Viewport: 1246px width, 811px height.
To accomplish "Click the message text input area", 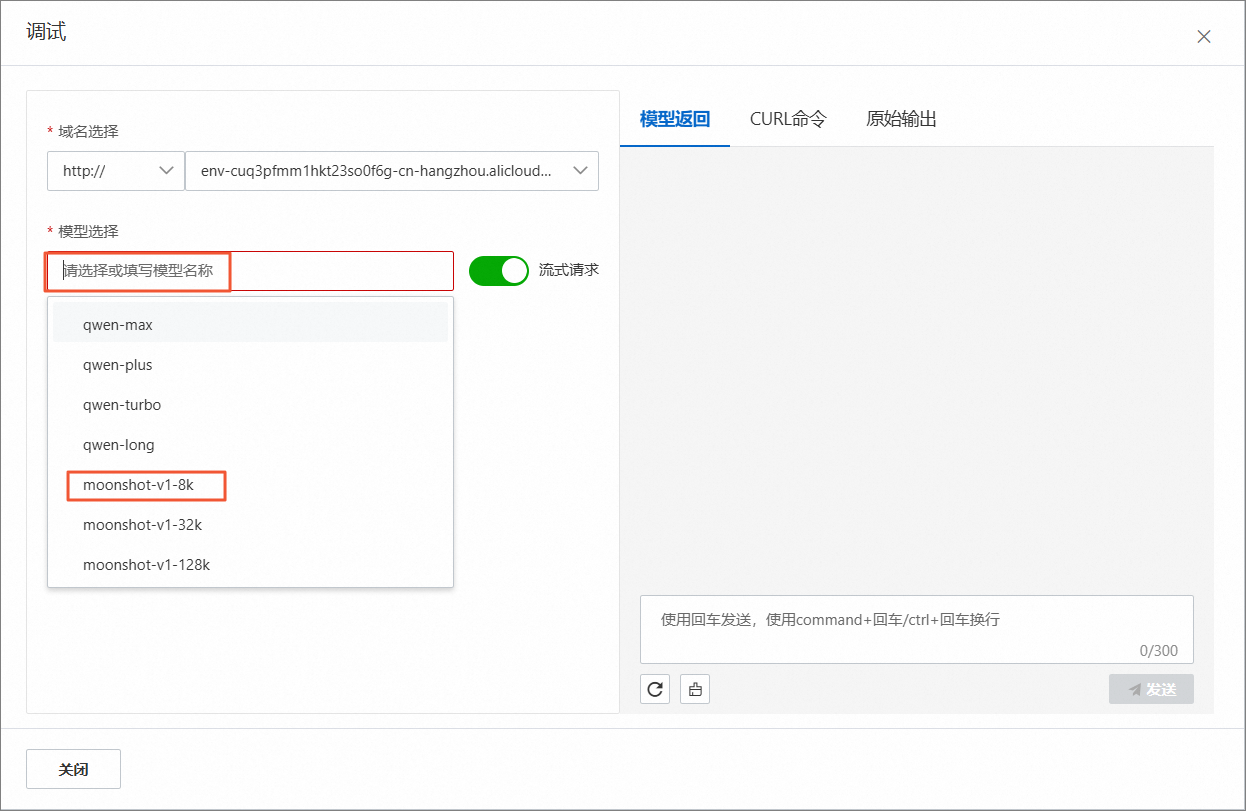I will coord(916,629).
